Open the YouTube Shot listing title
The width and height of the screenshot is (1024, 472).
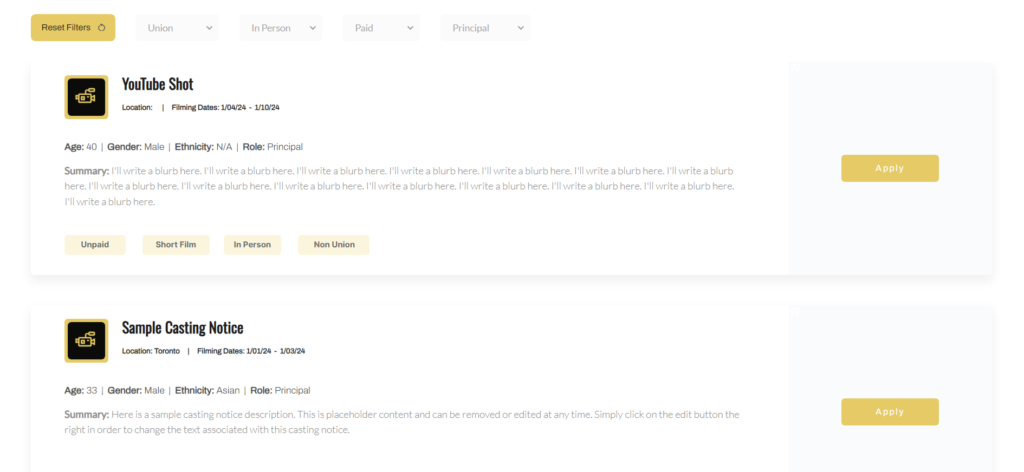pyautogui.click(x=158, y=84)
